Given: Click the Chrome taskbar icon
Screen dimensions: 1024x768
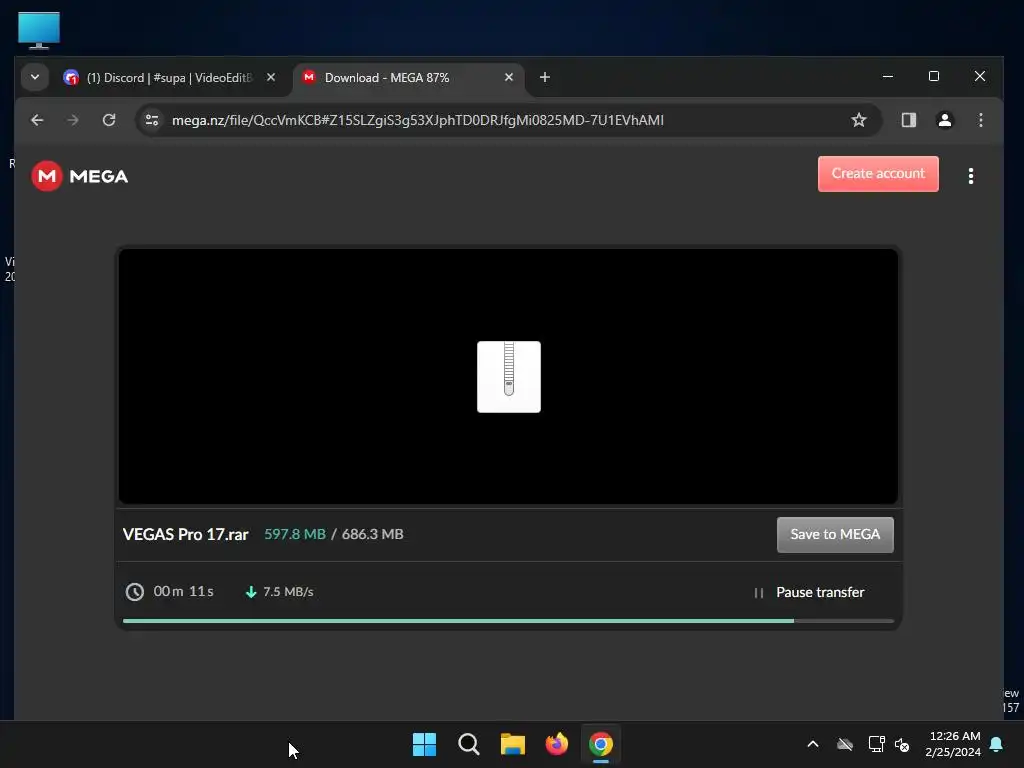Looking at the screenshot, I should point(601,744).
